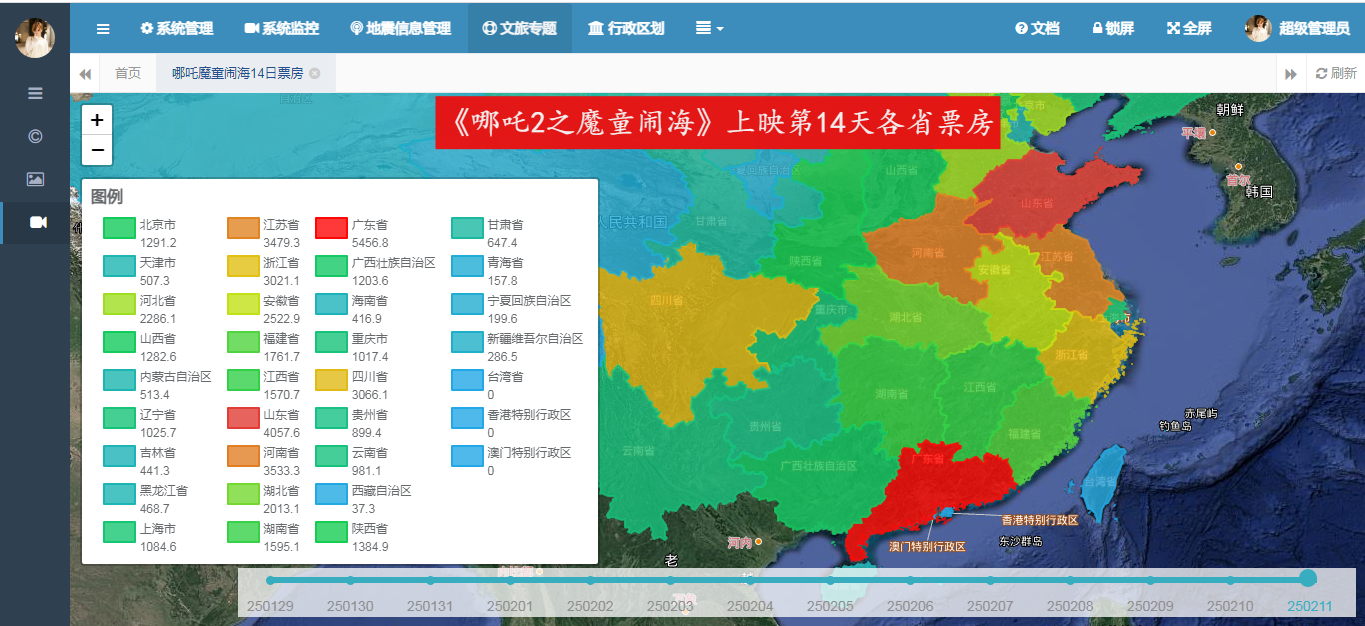The image size is (1365, 626).
Task: Click legend text 黑龙江省
Action: click(x=163, y=491)
